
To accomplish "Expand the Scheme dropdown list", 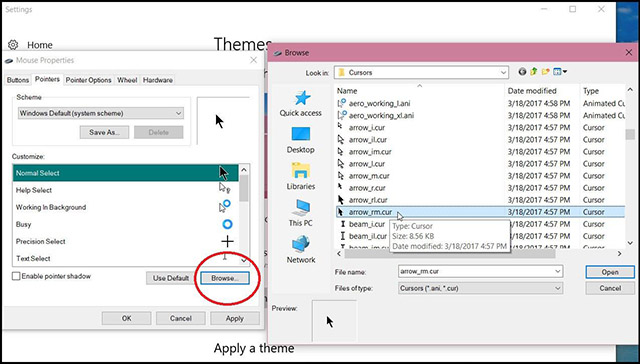I will pos(101,113).
